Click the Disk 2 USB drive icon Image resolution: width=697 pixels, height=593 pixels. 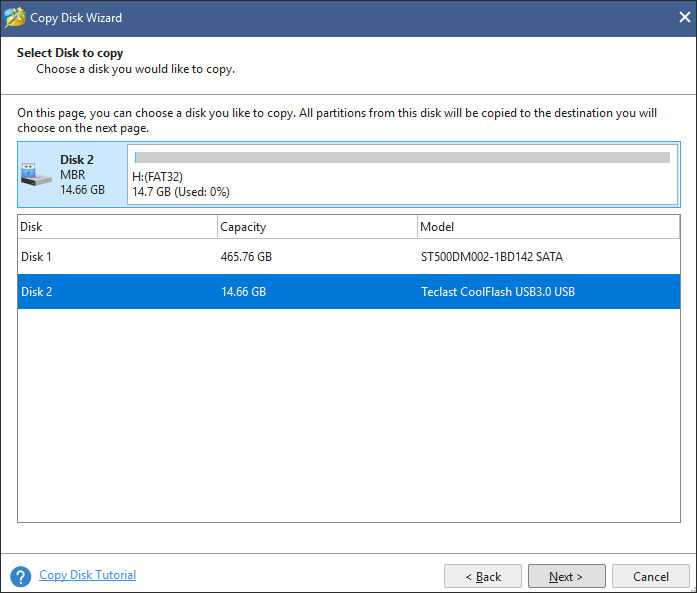pyautogui.click(x=36, y=175)
